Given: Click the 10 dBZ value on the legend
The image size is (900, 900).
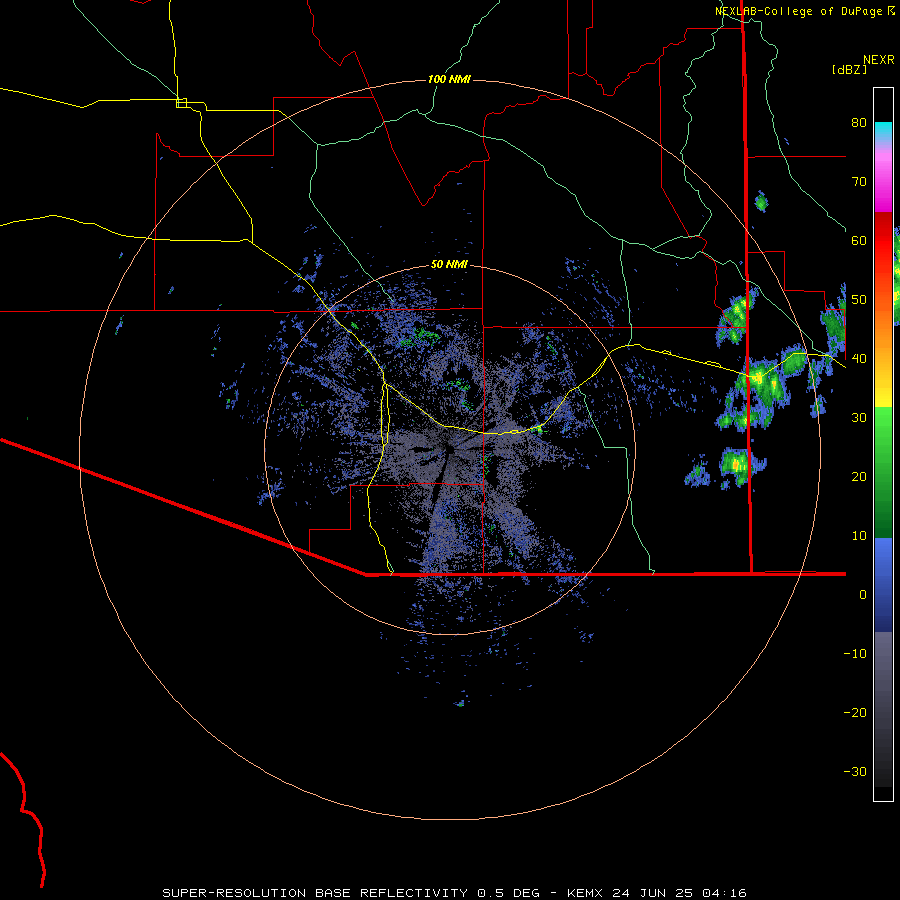Looking at the screenshot, I should pyautogui.click(x=859, y=536).
